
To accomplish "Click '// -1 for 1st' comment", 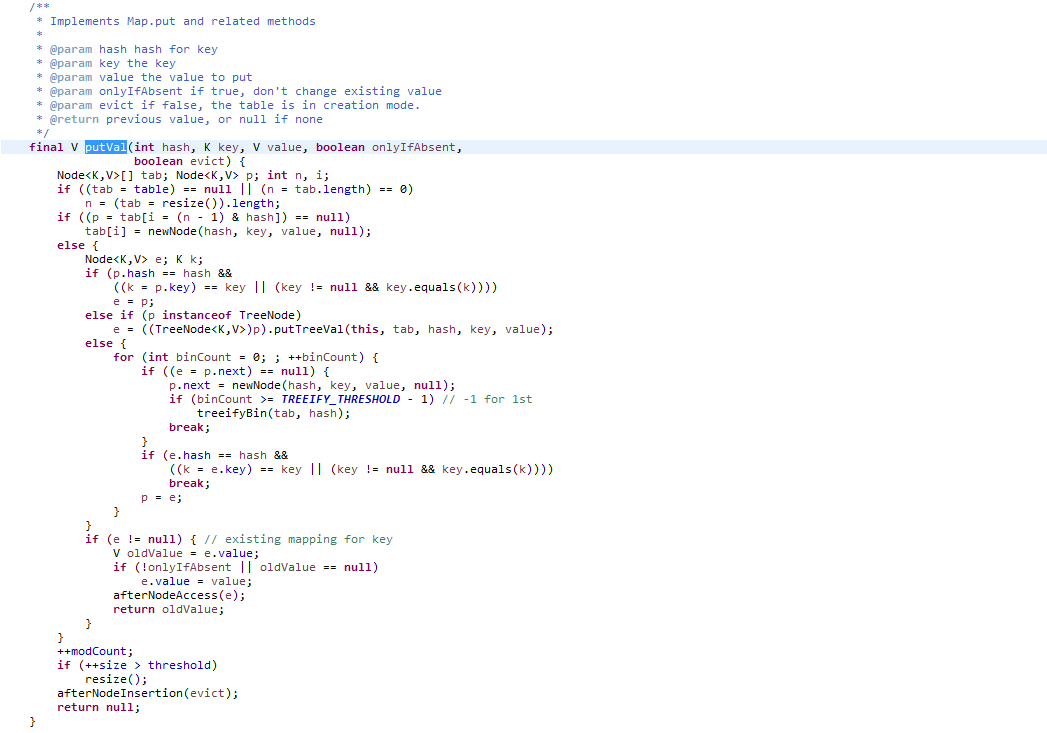I will point(487,400).
